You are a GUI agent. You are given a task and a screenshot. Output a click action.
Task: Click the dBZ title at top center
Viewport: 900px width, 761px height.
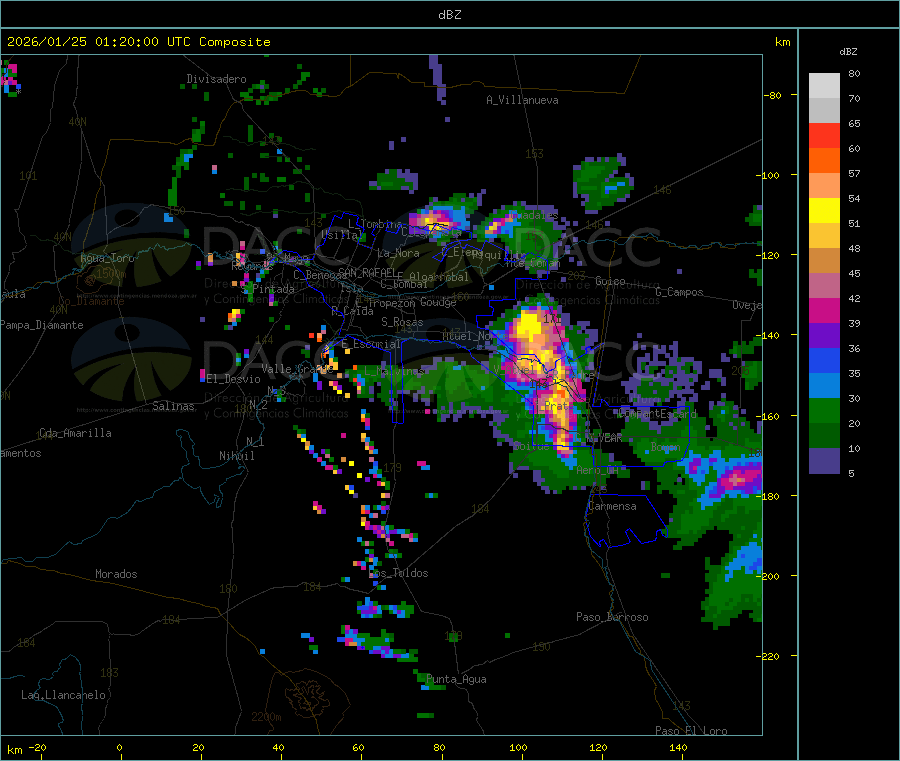449,15
